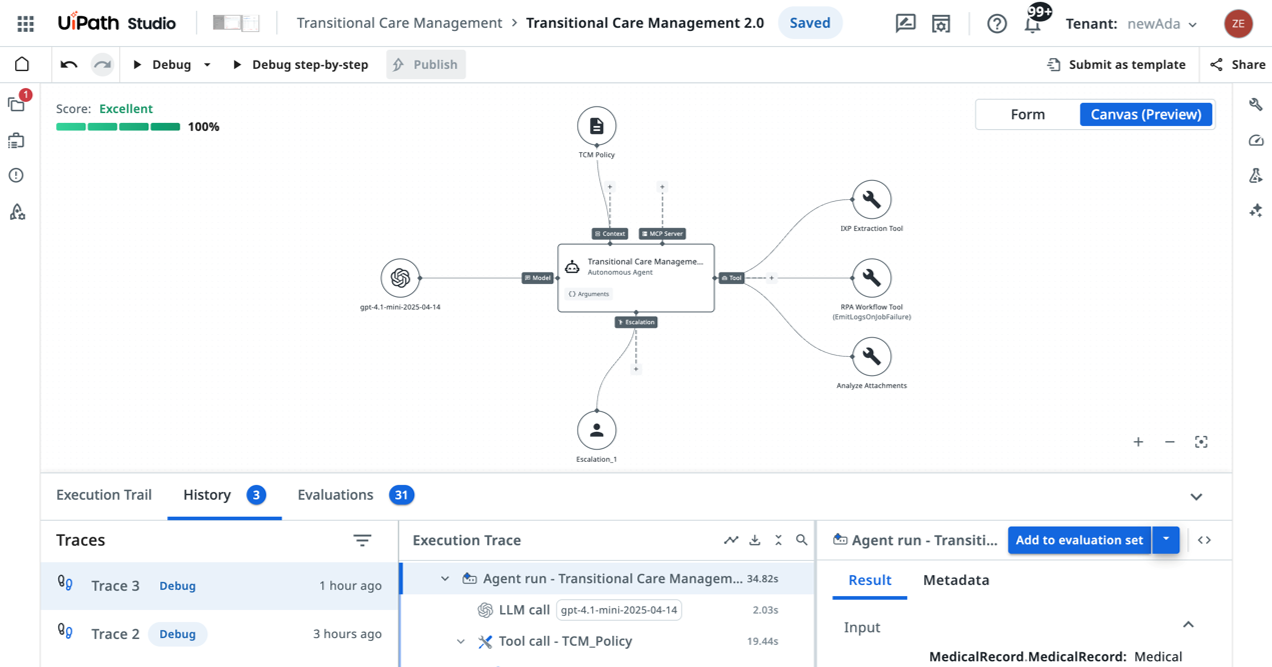Viewport: 1272px width, 667px height.
Task: Open the flask evaluation panel icon
Action: tap(1256, 175)
